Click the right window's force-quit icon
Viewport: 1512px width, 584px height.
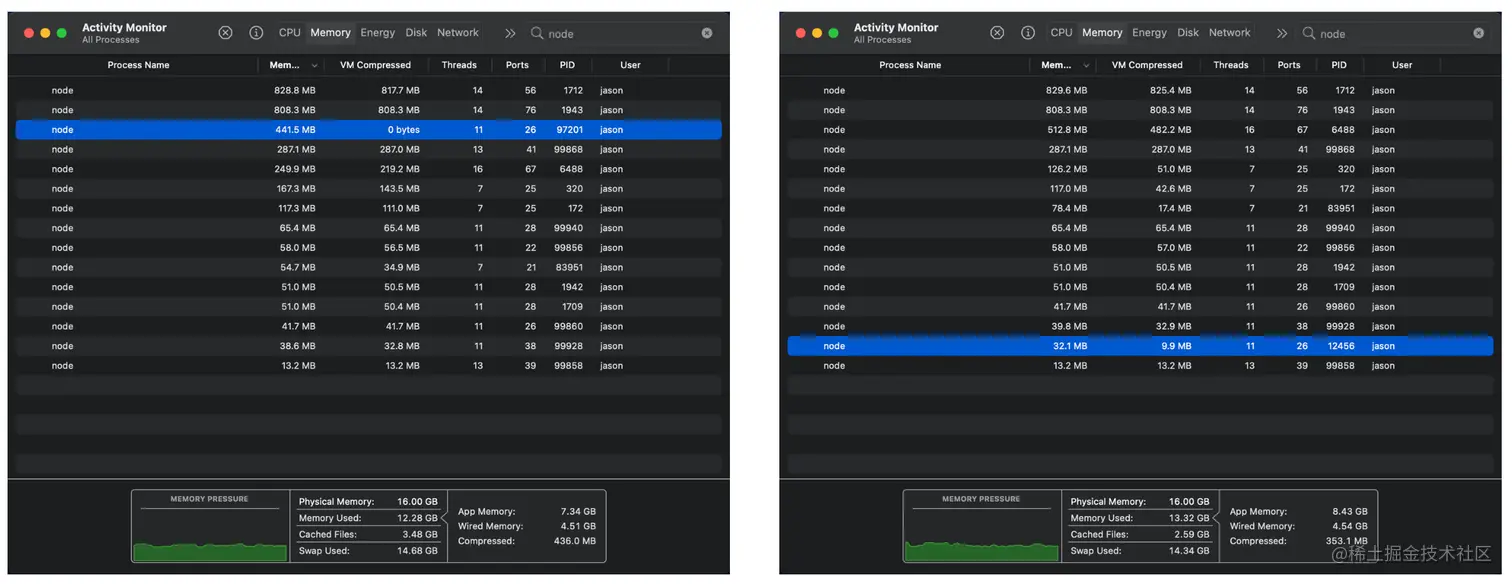[997, 32]
